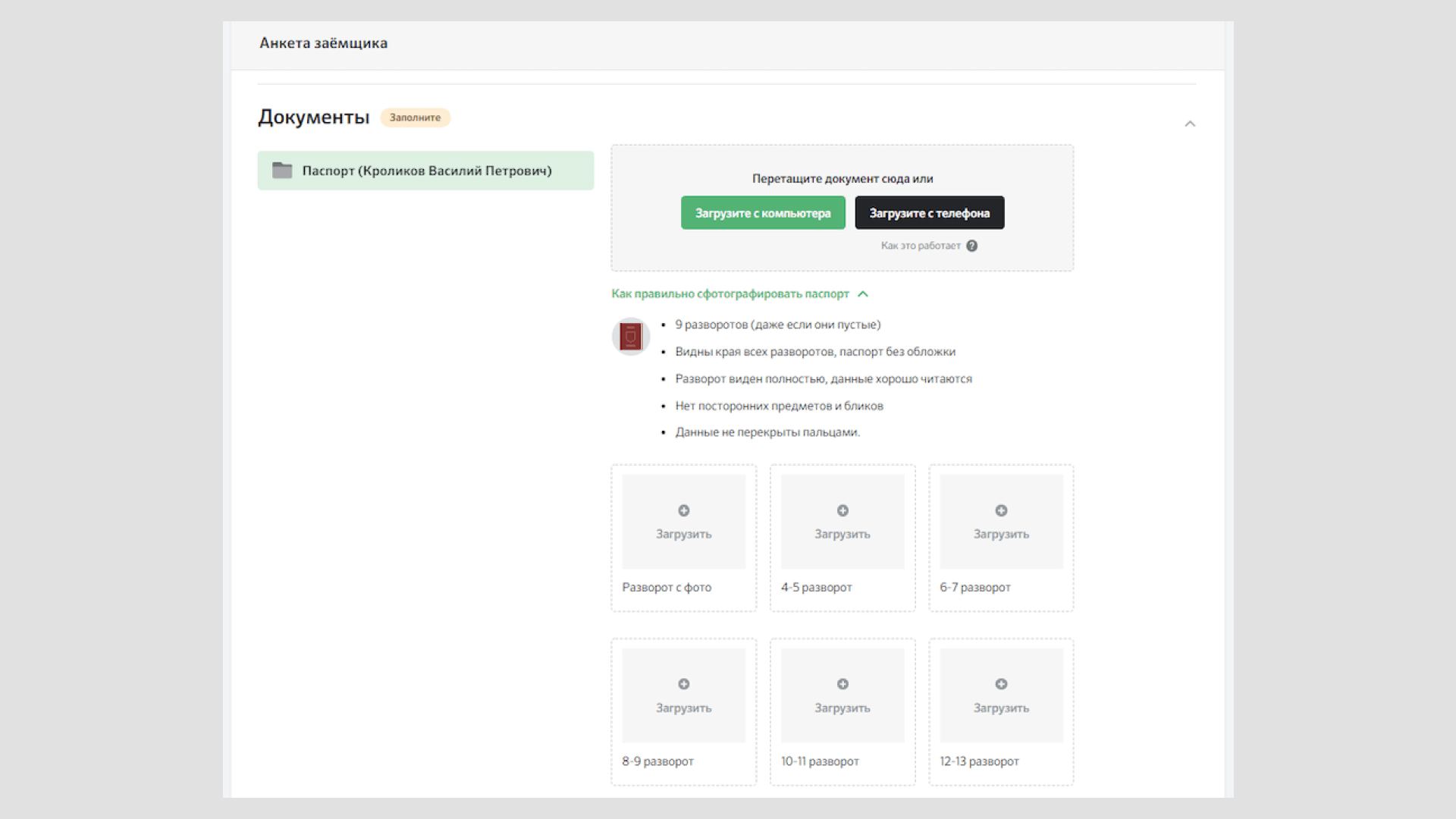The height and width of the screenshot is (819, 1456).
Task: Click 'Как правильно сфотографировать паспорт' link
Action: click(x=730, y=294)
